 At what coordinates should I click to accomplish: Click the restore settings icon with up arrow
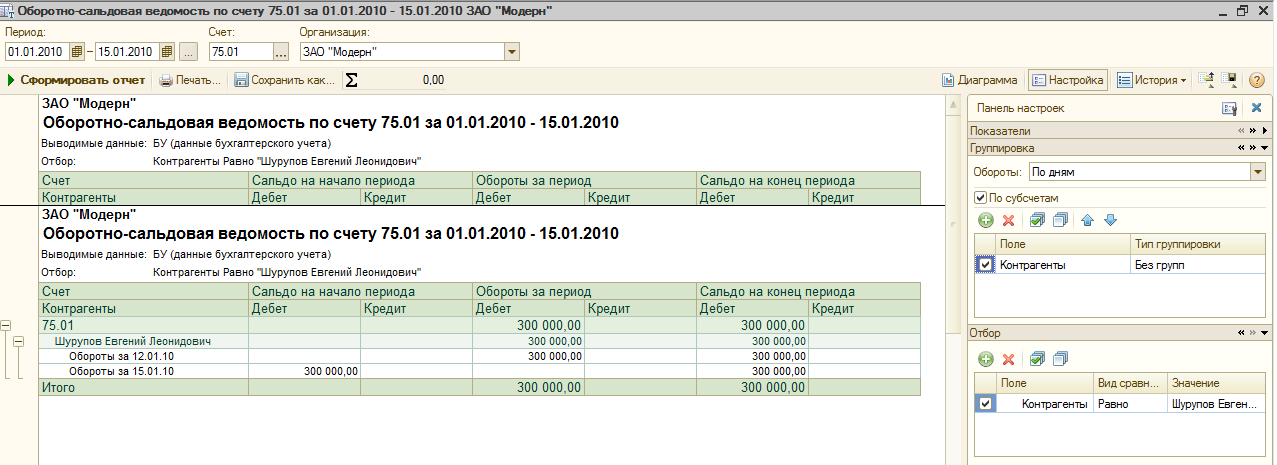tap(1207, 80)
